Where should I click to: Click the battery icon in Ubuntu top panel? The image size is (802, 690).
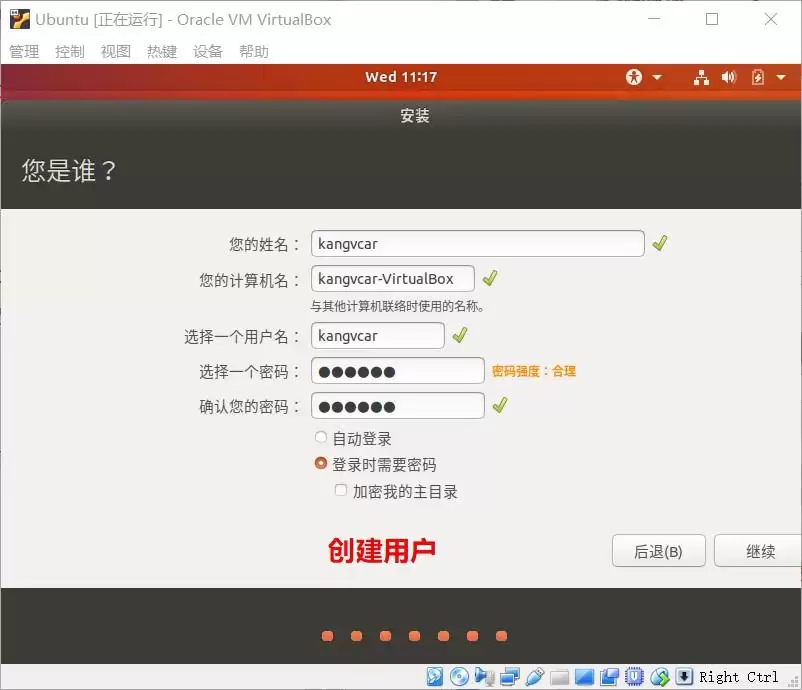click(x=758, y=76)
